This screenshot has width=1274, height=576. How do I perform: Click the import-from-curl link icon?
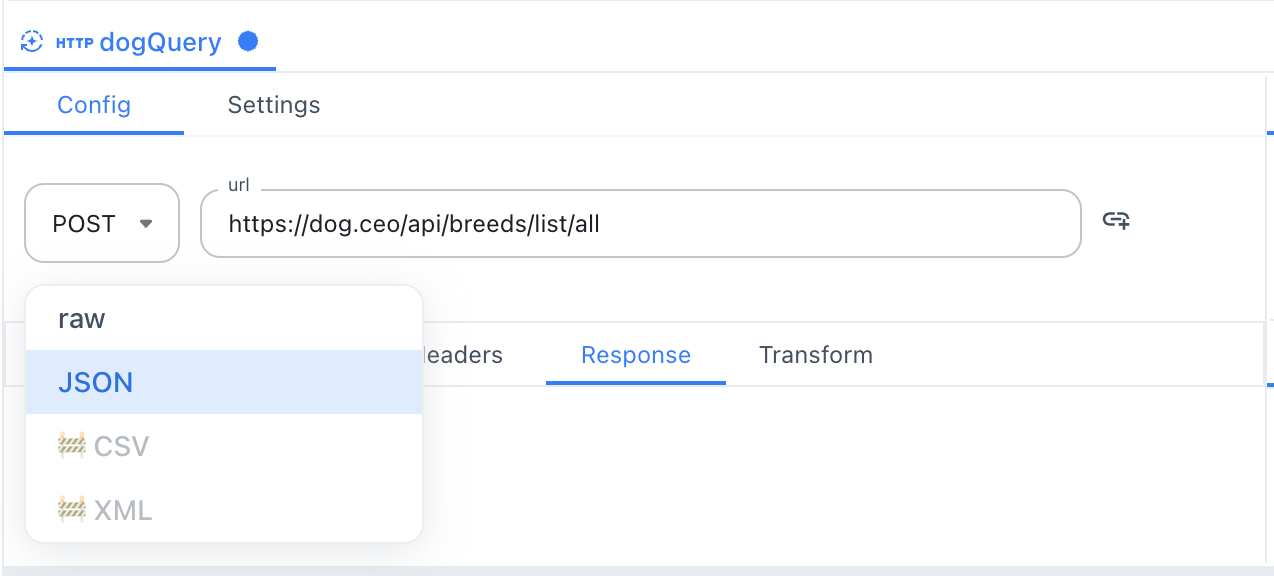tap(1118, 221)
